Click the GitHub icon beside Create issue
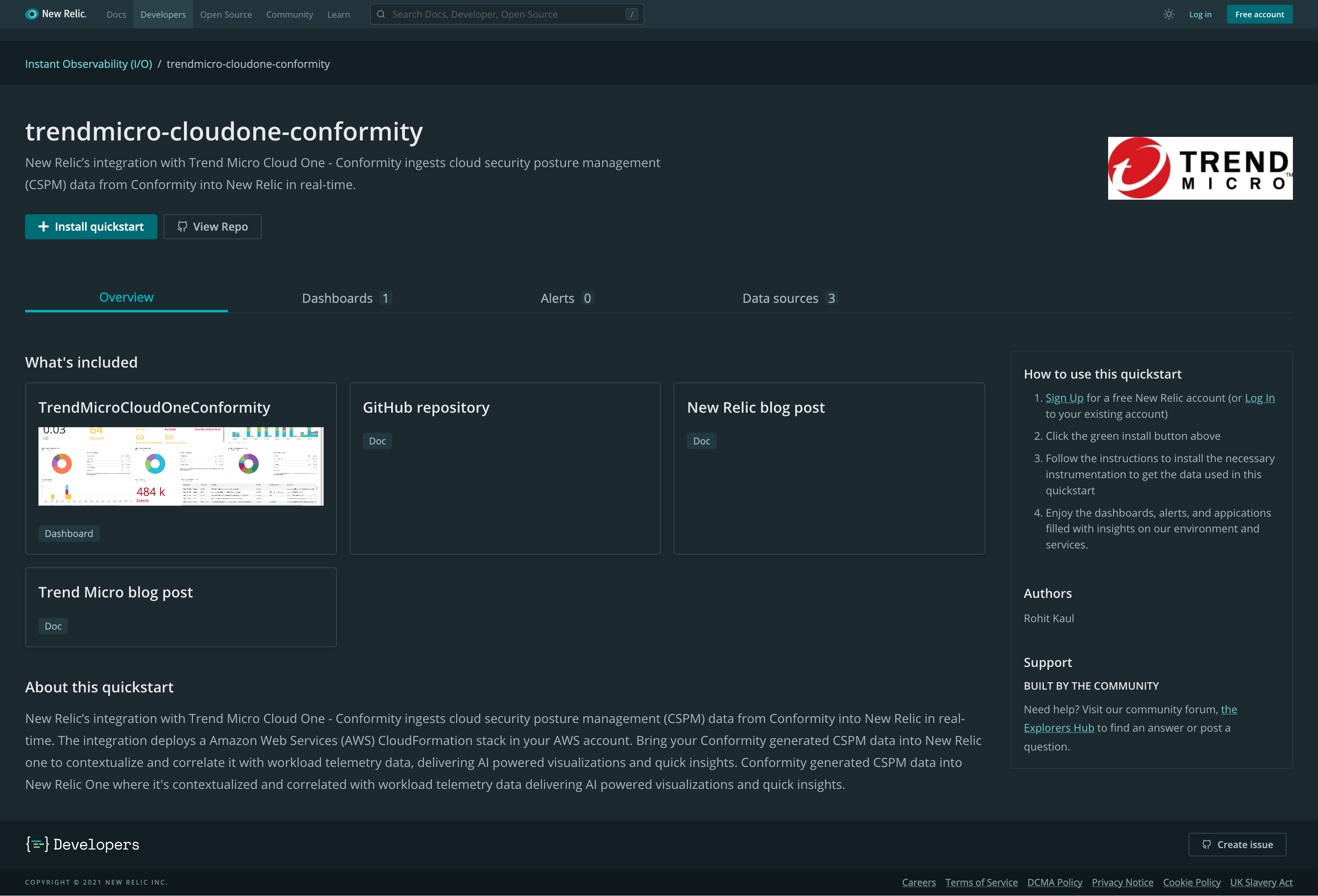Image resolution: width=1318 pixels, height=896 pixels. tap(1207, 844)
